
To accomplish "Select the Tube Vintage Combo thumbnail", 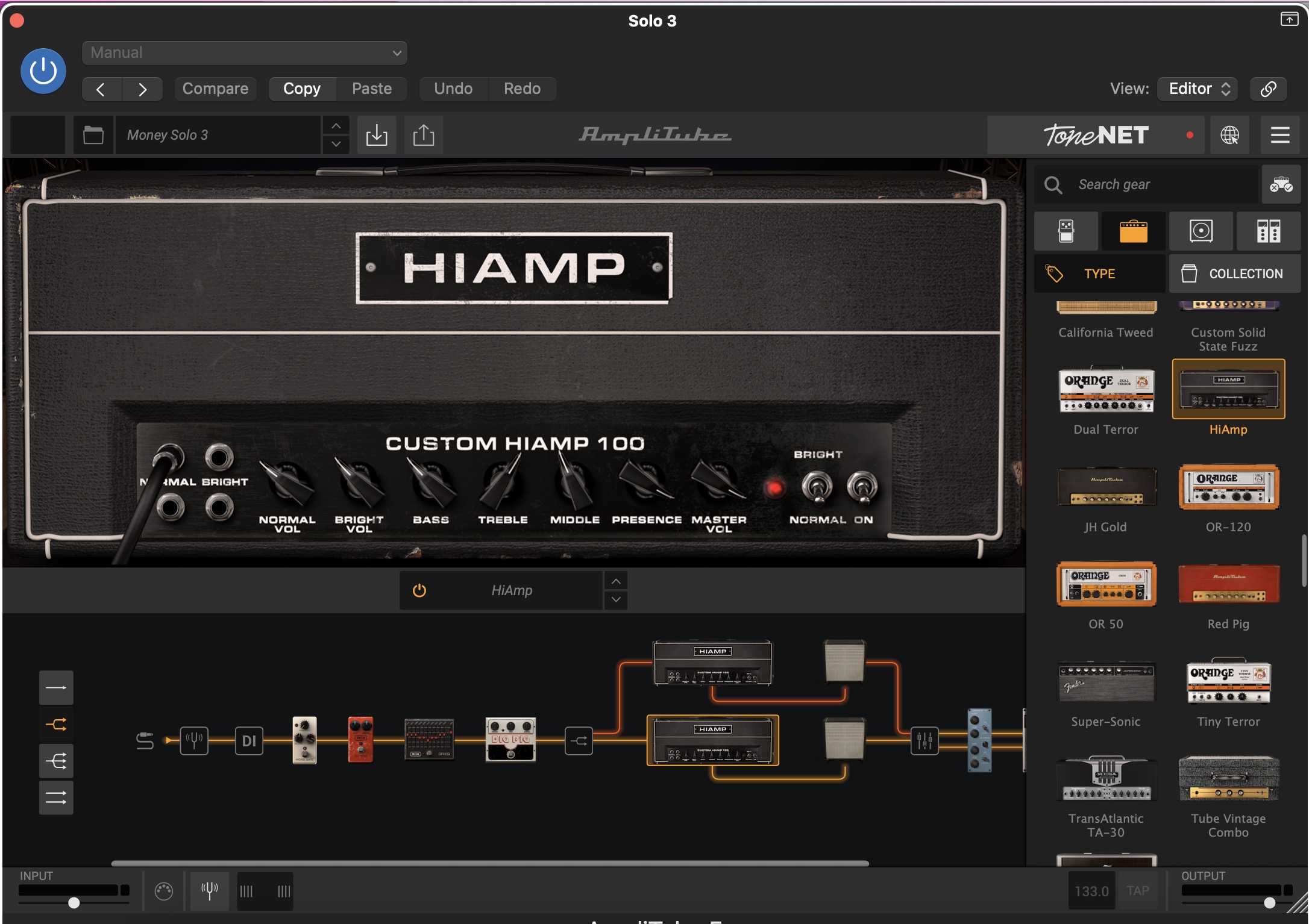I will [1228, 778].
